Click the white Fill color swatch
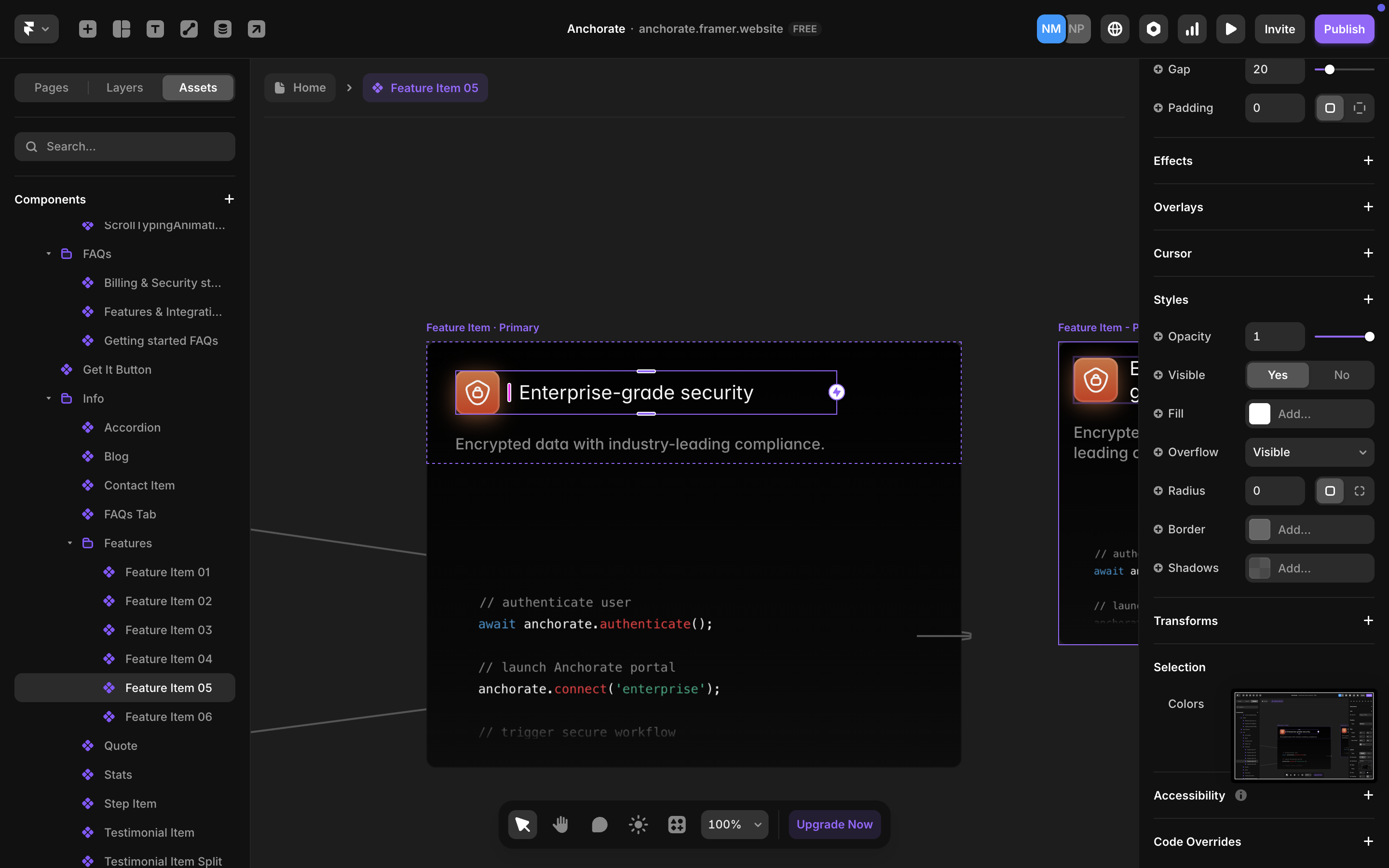 tap(1259, 414)
